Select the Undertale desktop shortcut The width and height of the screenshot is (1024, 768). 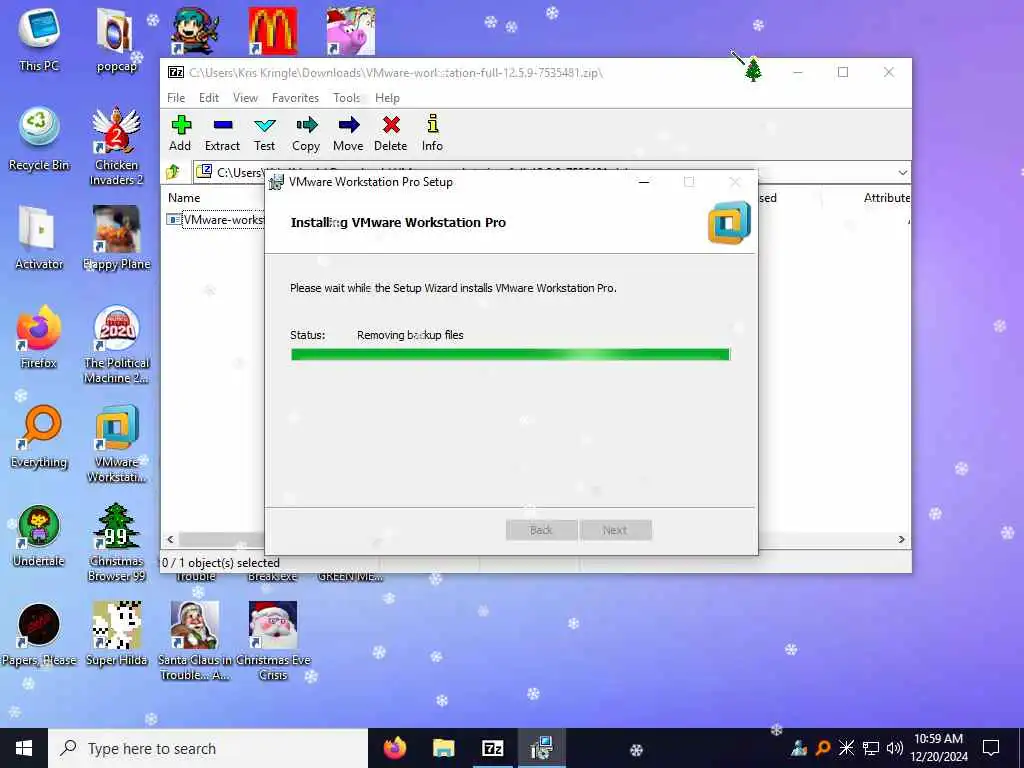[39, 536]
